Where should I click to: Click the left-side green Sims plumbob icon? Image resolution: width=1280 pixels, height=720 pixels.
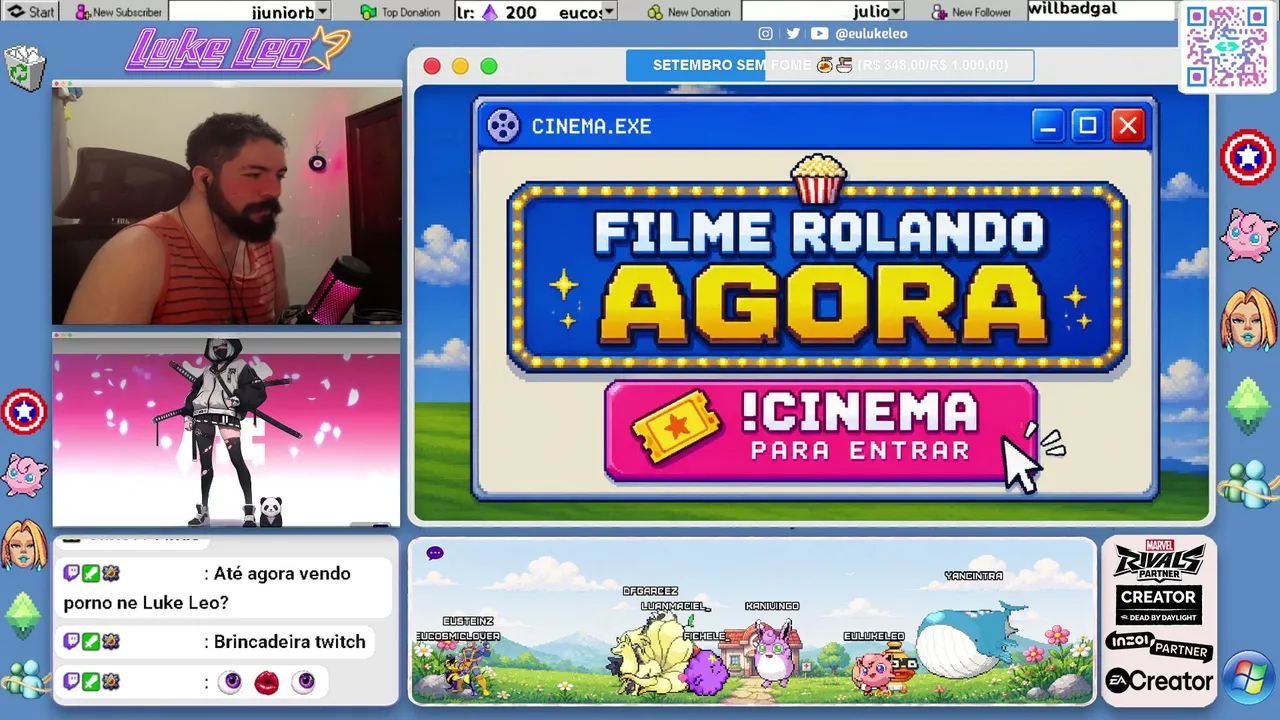[23, 616]
